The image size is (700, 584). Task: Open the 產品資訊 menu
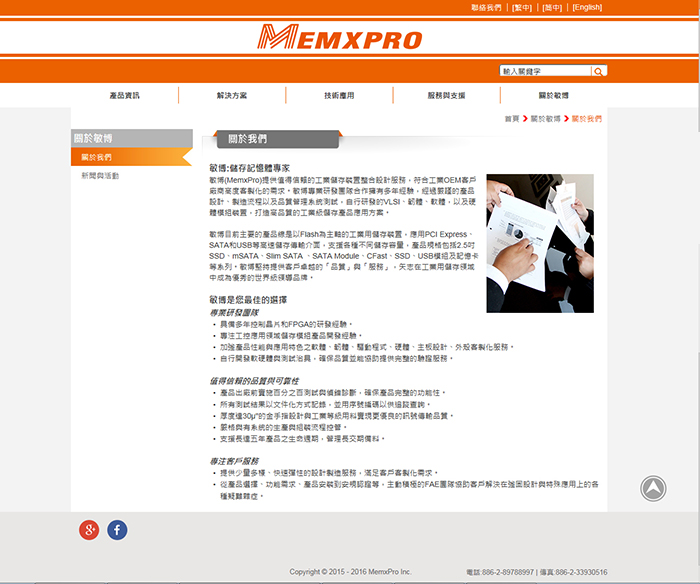[x=125, y=96]
